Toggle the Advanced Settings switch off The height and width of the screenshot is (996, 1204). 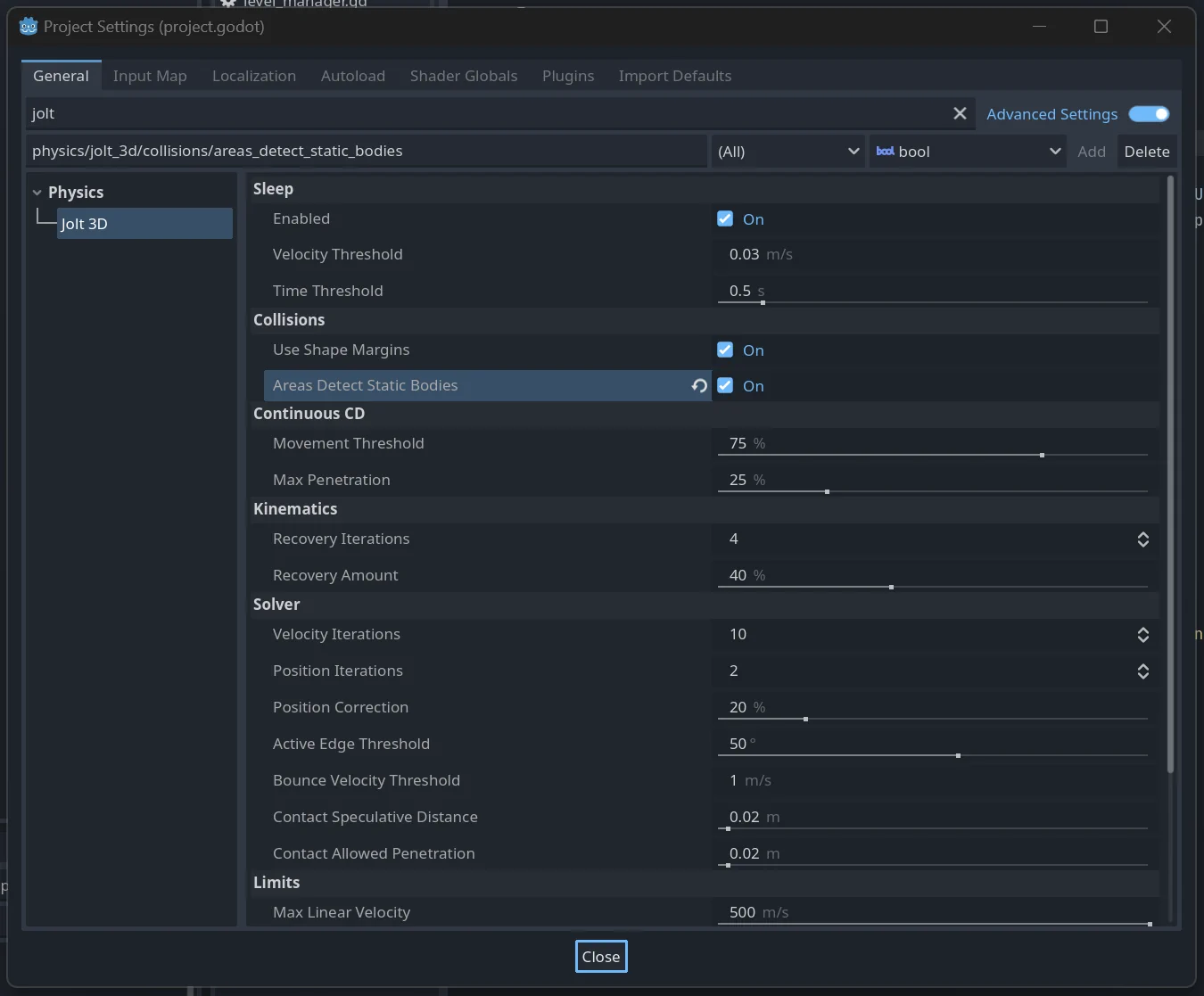click(1149, 113)
